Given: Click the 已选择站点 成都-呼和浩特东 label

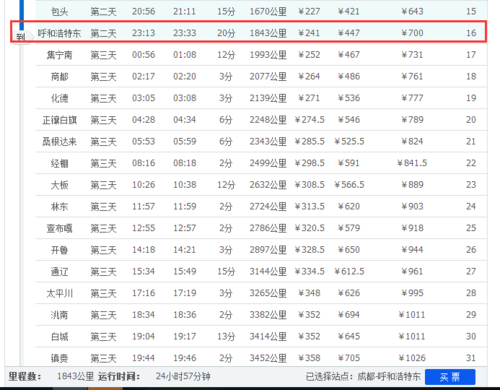Looking at the screenshot, I should coord(363,377).
